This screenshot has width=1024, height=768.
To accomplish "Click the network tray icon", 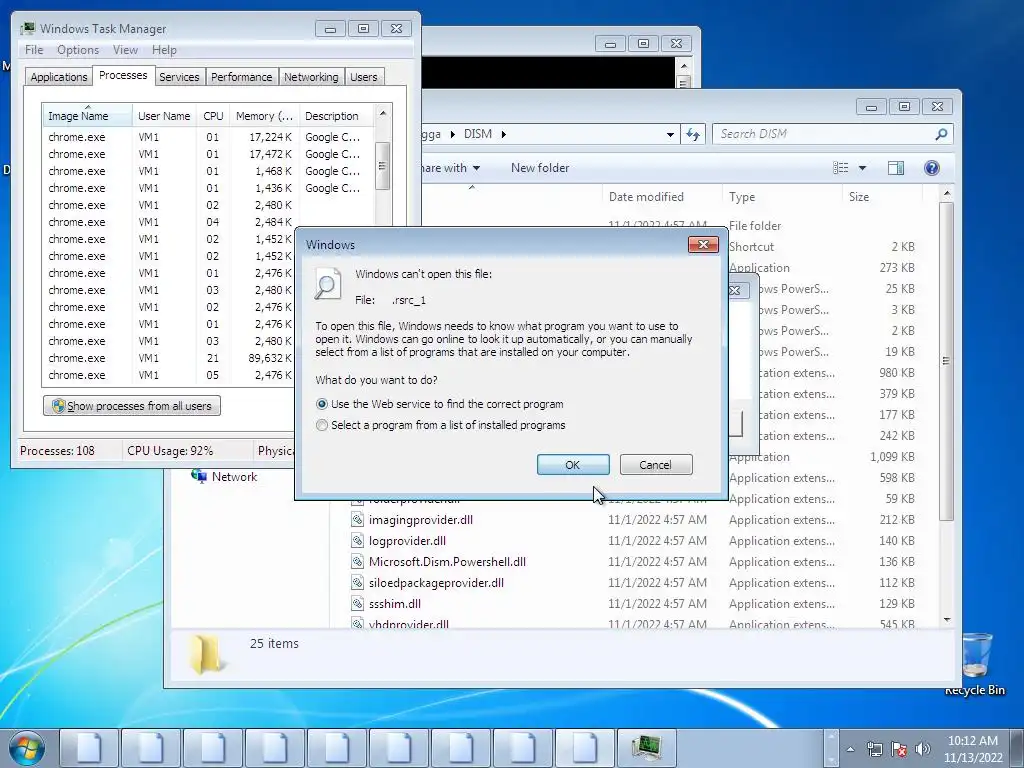I will coord(874,748).
